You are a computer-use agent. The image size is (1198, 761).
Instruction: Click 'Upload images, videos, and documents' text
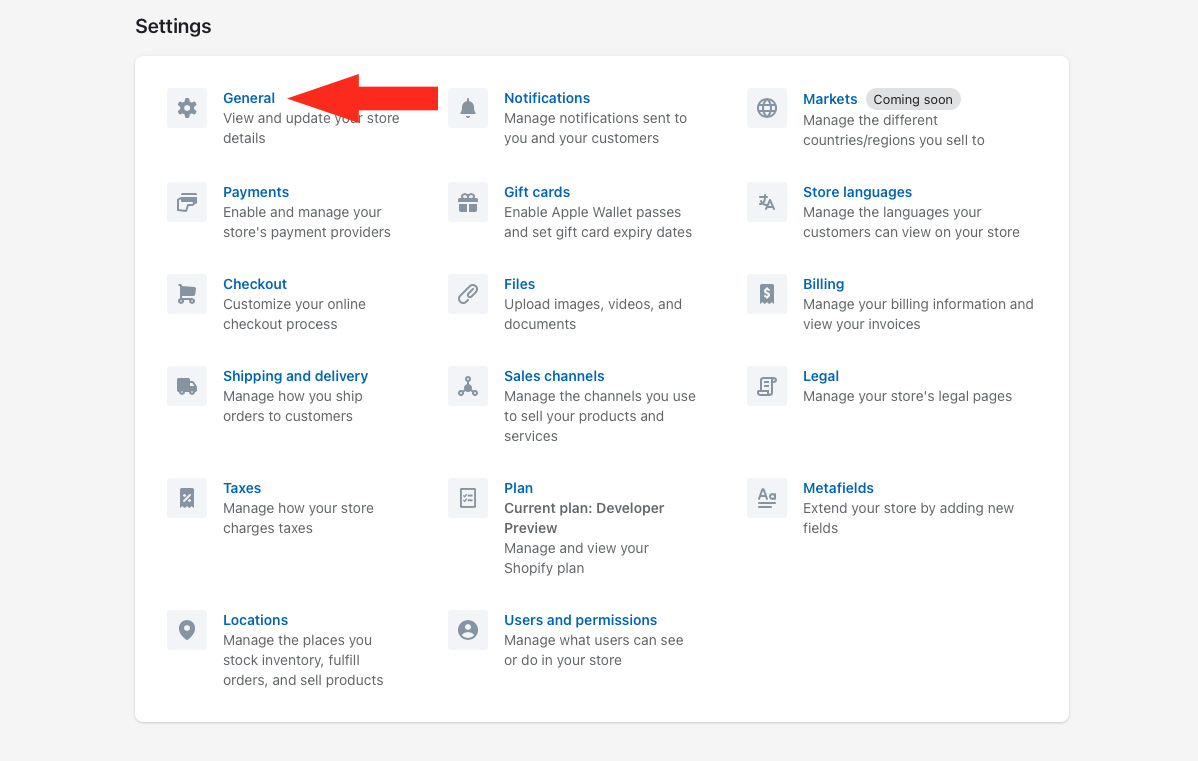pyautogui.click(x=593, y=314)
